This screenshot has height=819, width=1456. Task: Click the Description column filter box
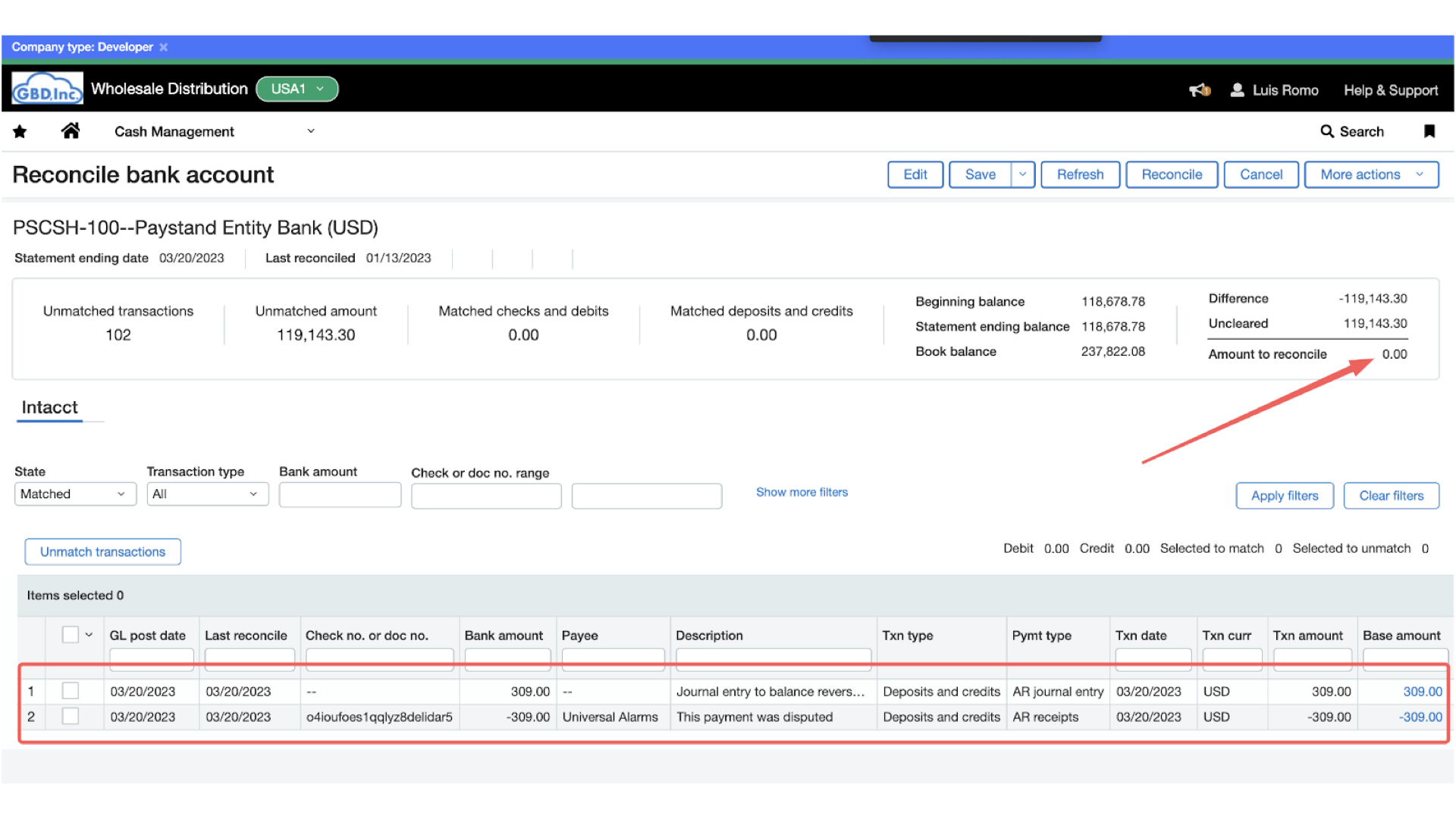(x=773, y=660)
